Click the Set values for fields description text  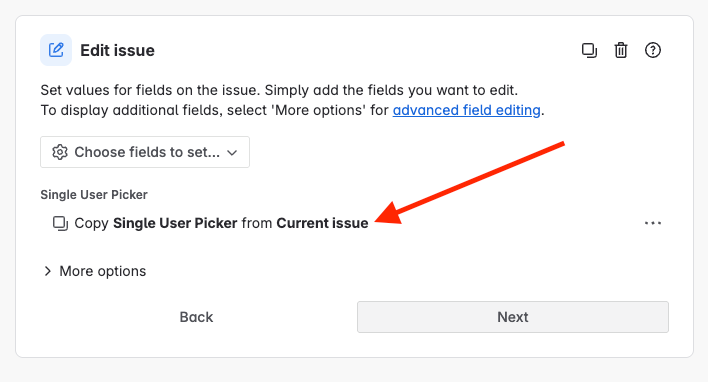coord(279,90)
